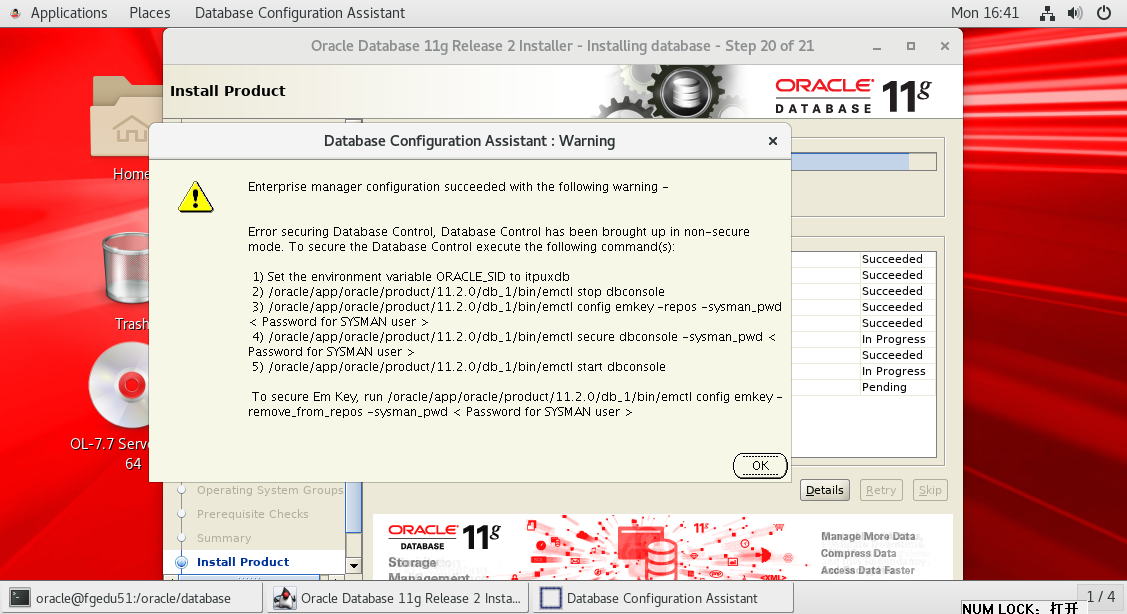This screenshot has width=1127, height=614.
Task: Click the clock showing Mon 16:41
Action: [985, 13]
